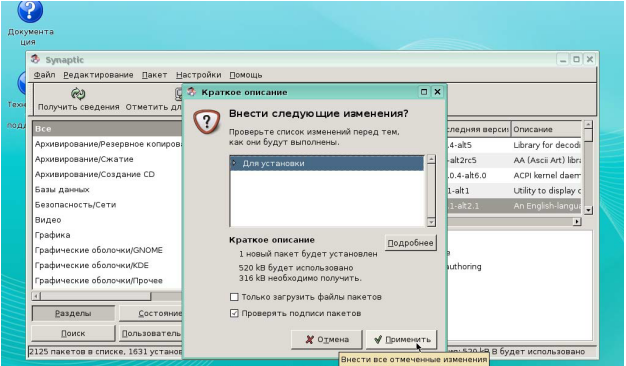Expand the Для установки tree row
This screenshot has width=626, height=366.
[x=234, y=163]
